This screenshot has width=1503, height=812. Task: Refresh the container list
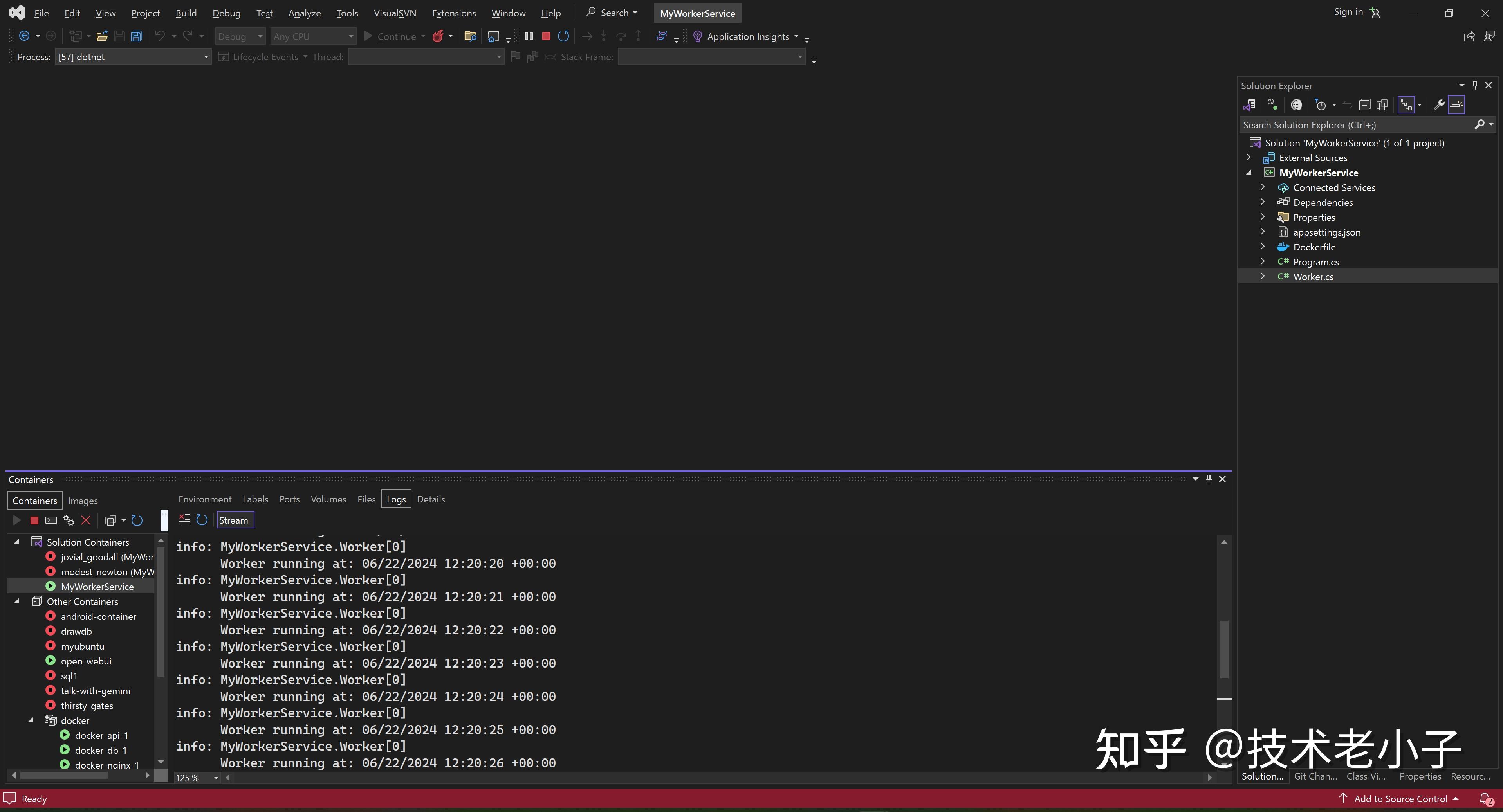pos(137,520)
